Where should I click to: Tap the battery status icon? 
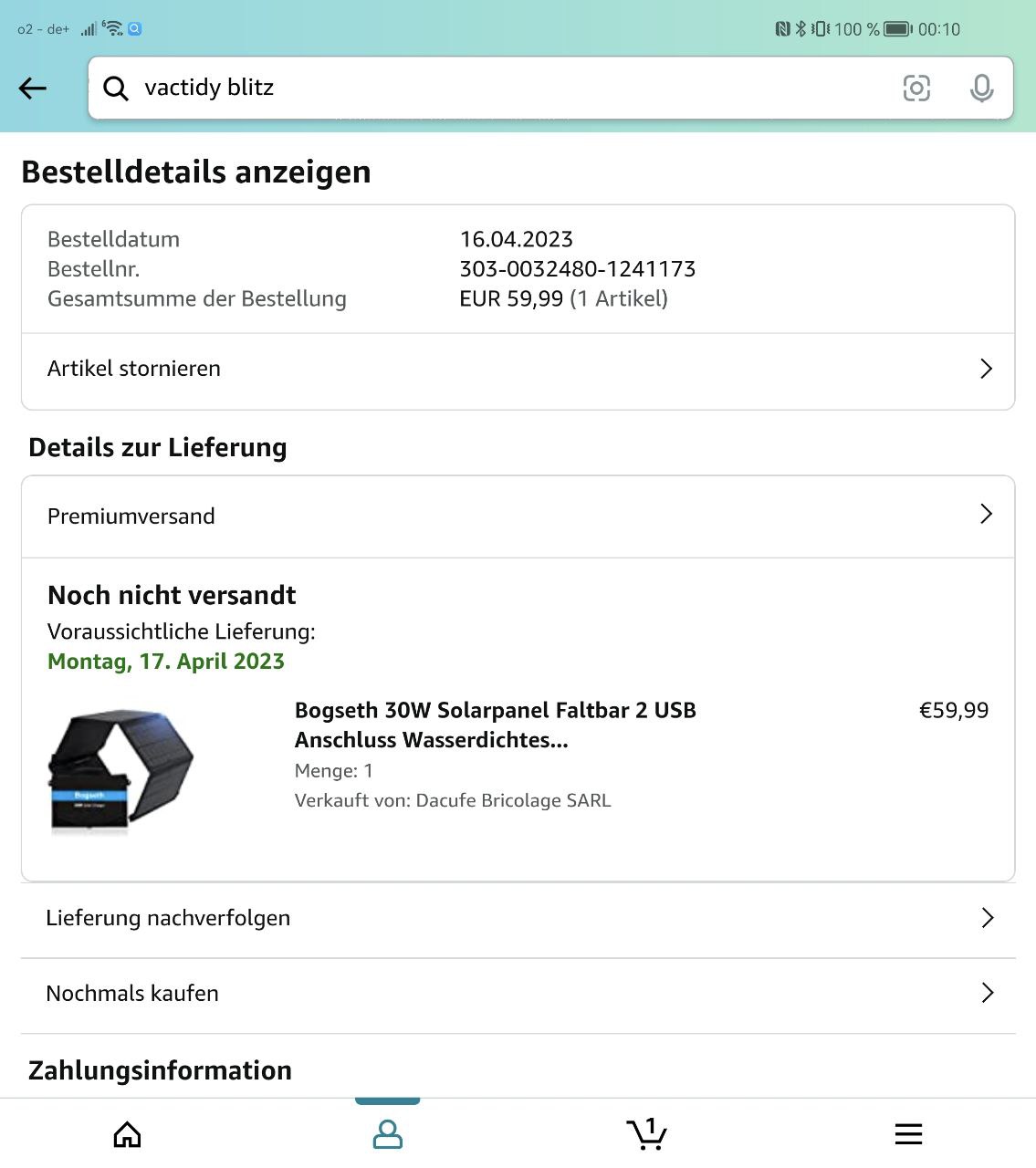tap(898, 29)
